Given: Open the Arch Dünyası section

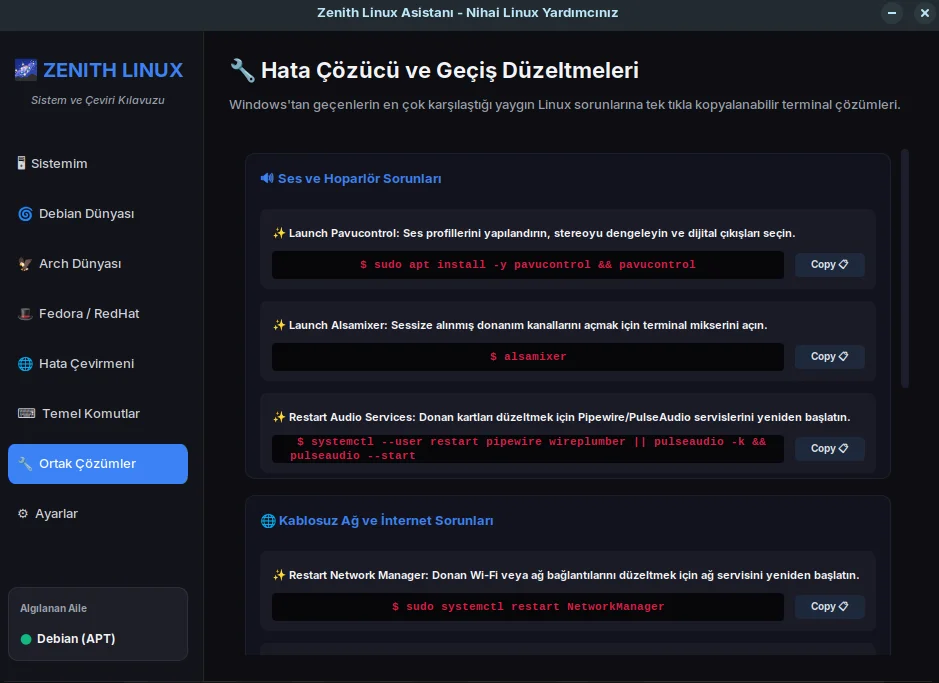Looking at the screenshot, I should [98, 264].
